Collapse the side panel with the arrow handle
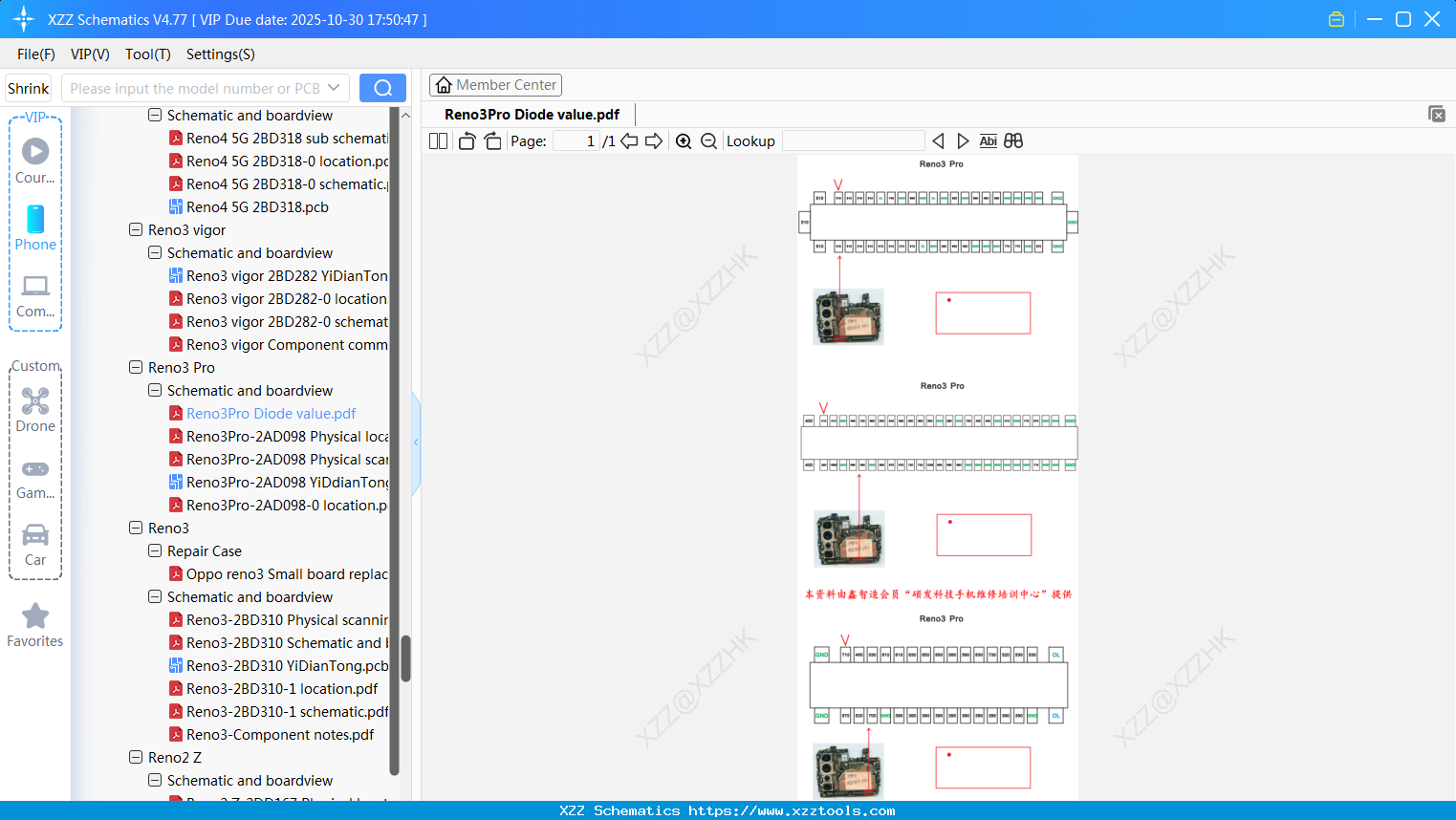The image size is (1456, 820). coord(416,442)
